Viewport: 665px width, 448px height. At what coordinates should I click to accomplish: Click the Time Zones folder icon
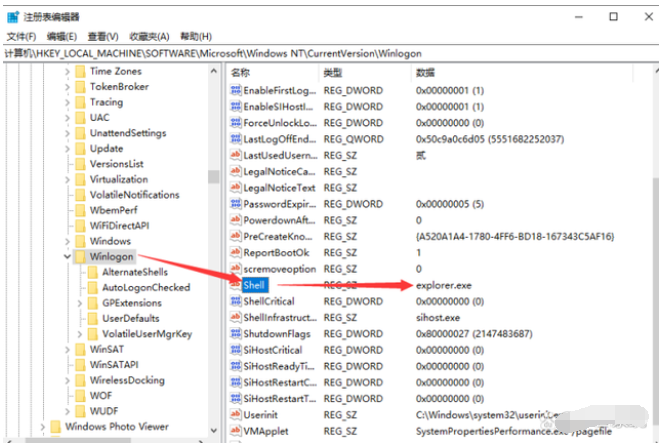pos(79,71)
